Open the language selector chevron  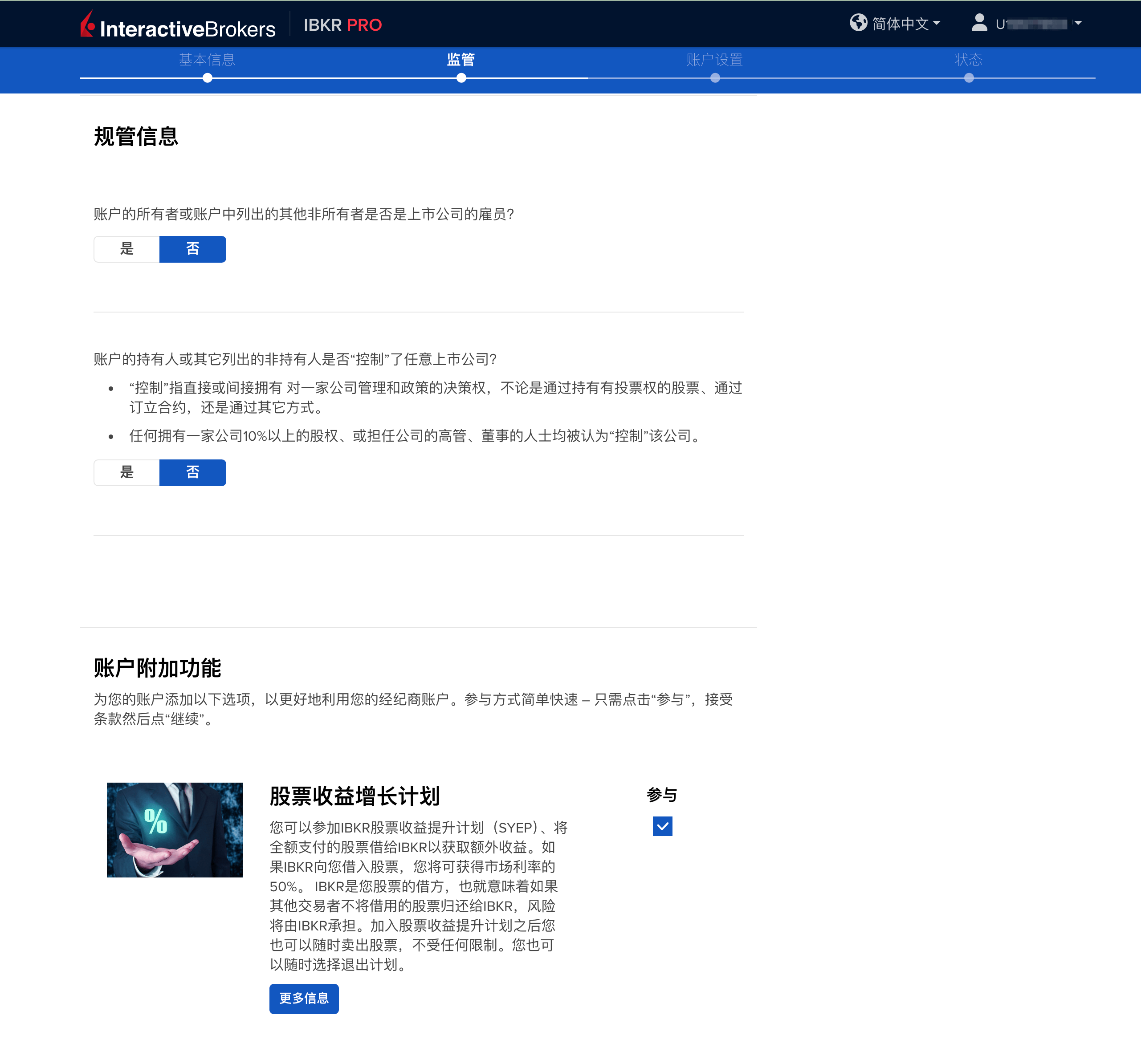pos(937,23)
